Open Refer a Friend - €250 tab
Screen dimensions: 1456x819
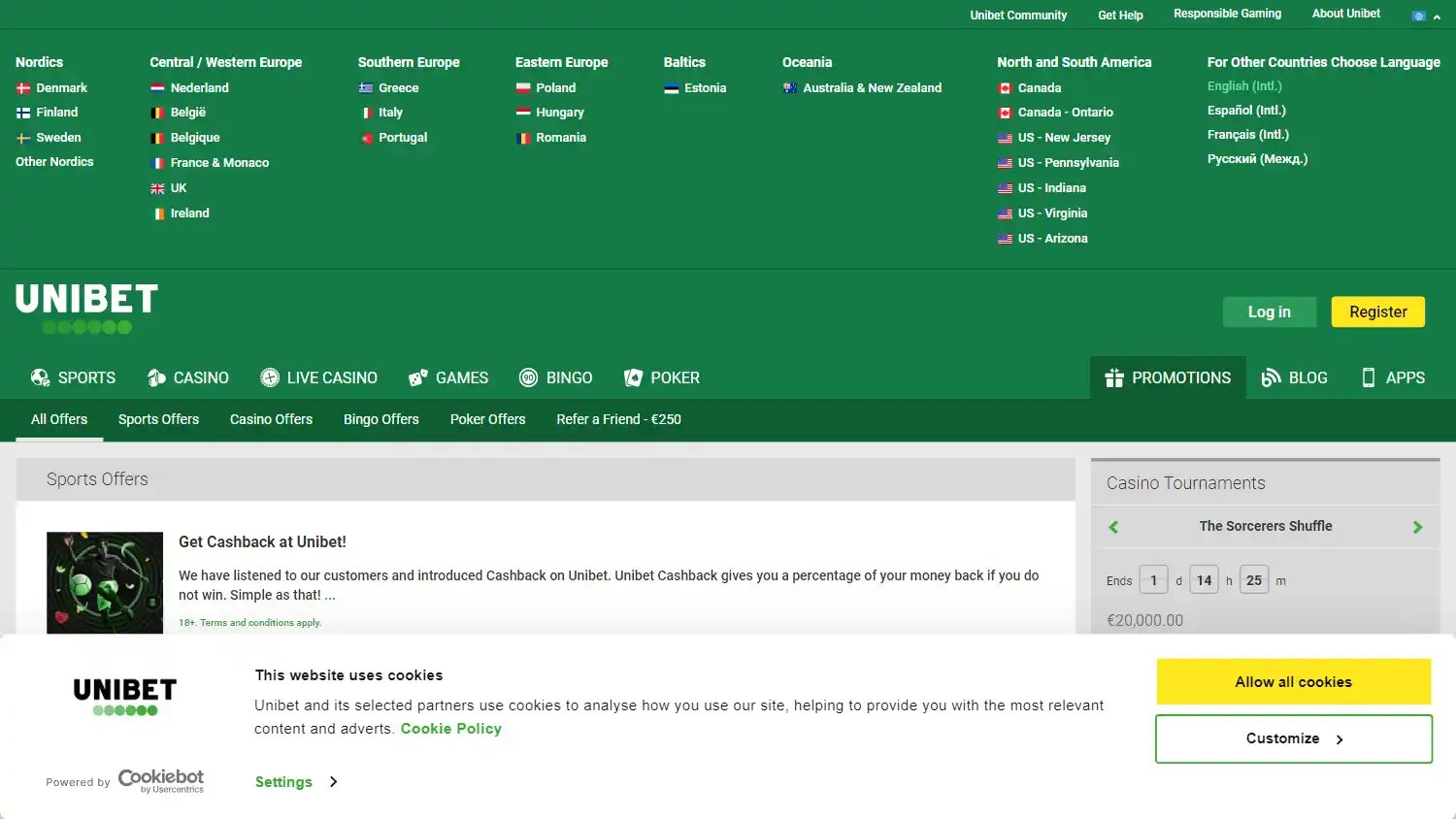[619, 419]
